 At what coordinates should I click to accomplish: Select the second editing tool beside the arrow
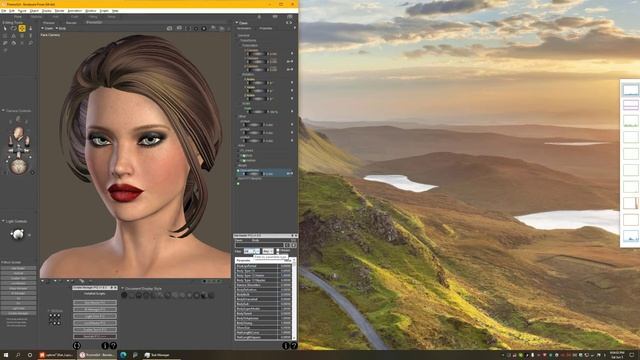point(13,28)
